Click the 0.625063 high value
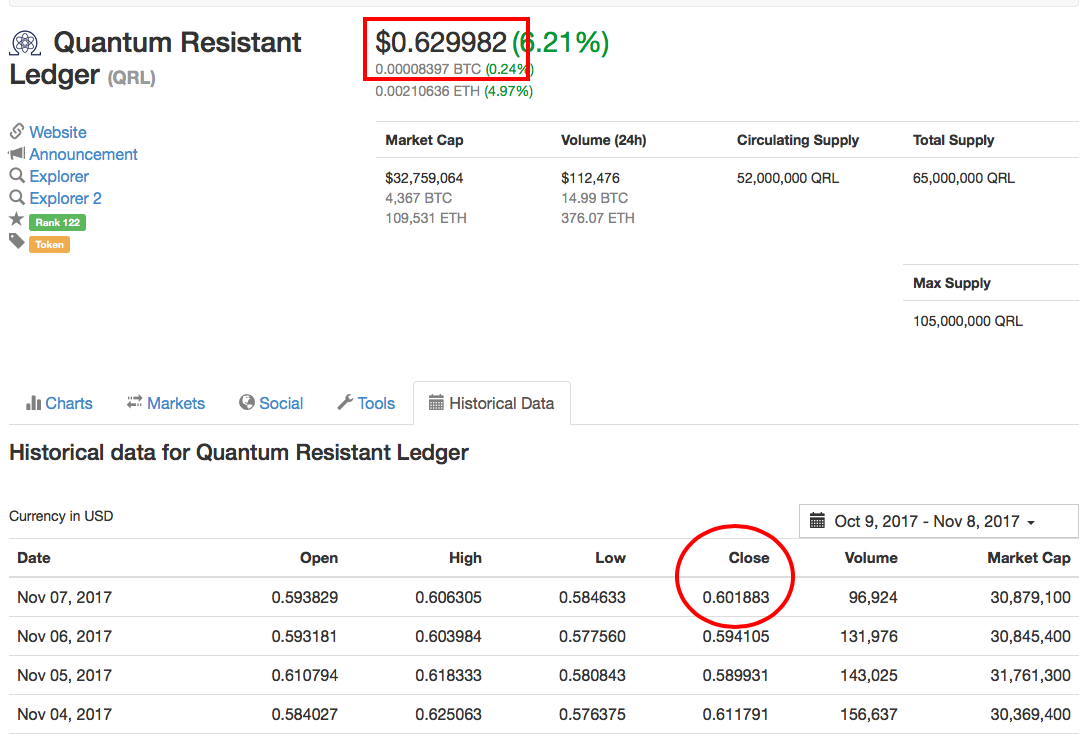The width and height of the screenshot is (1081, 738). point(448,715)
